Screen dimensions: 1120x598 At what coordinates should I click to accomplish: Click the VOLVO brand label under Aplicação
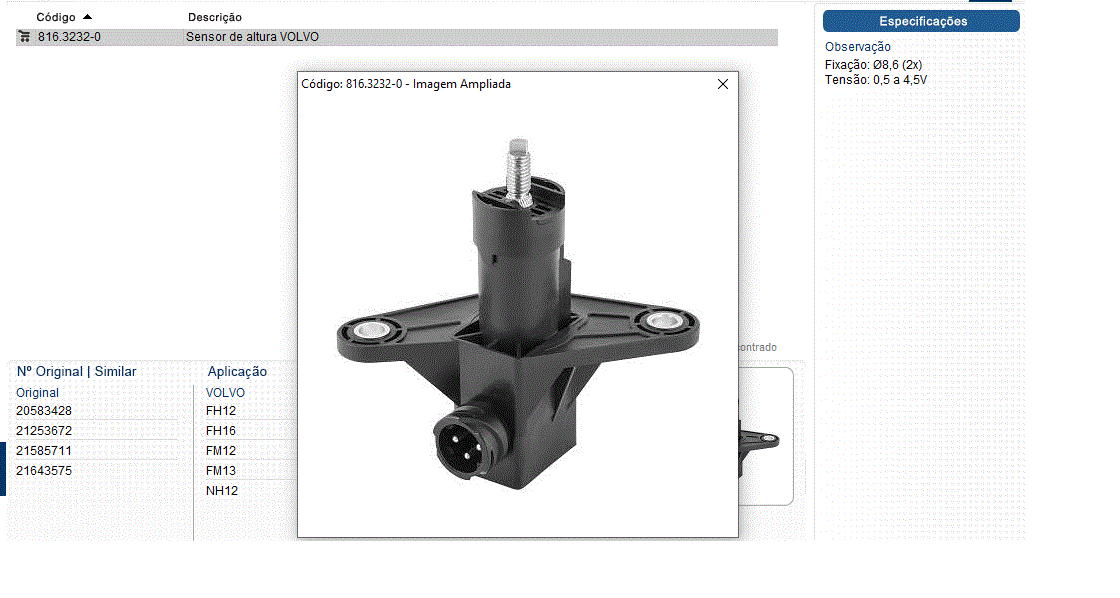click(225, 393)
